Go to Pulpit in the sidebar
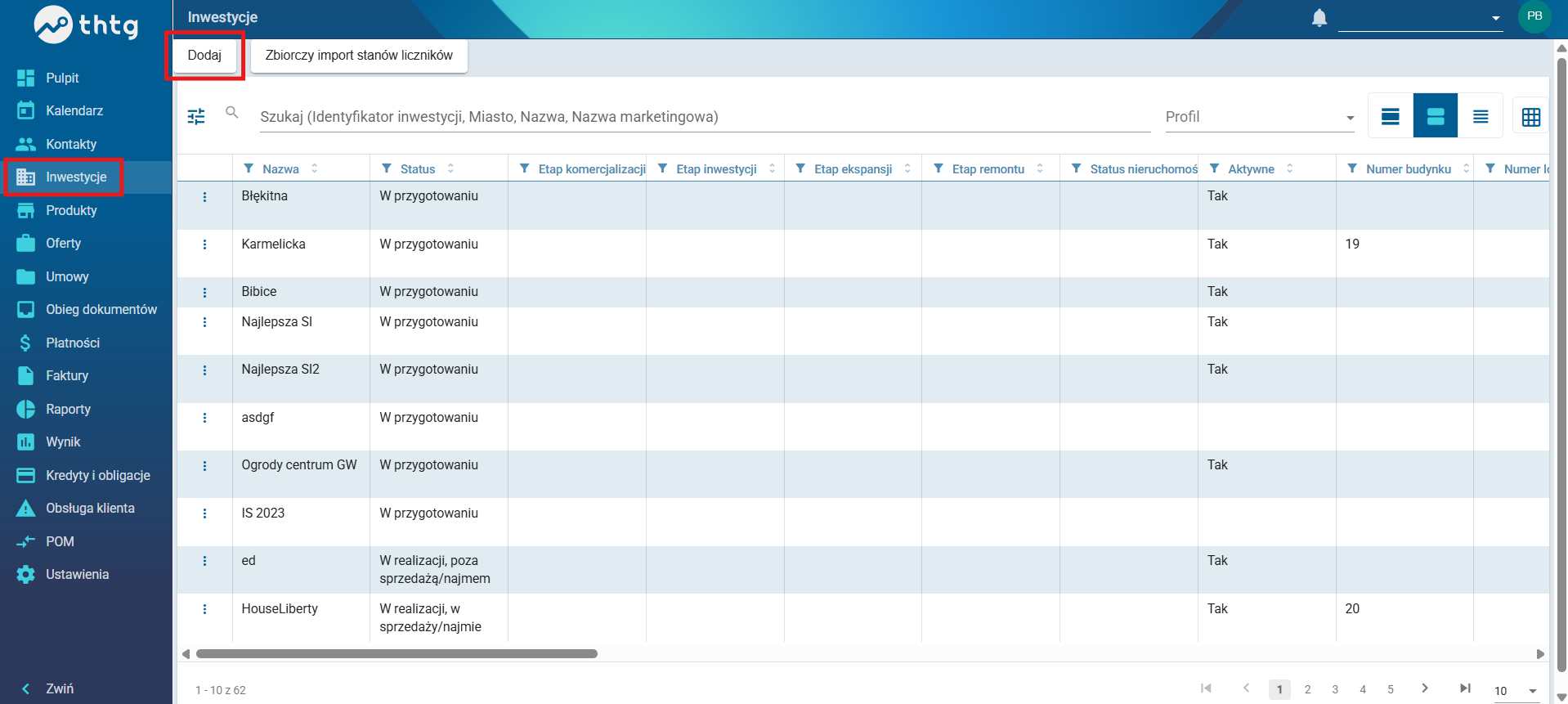This screenshot has height=704, width=1568. point(86,78)
